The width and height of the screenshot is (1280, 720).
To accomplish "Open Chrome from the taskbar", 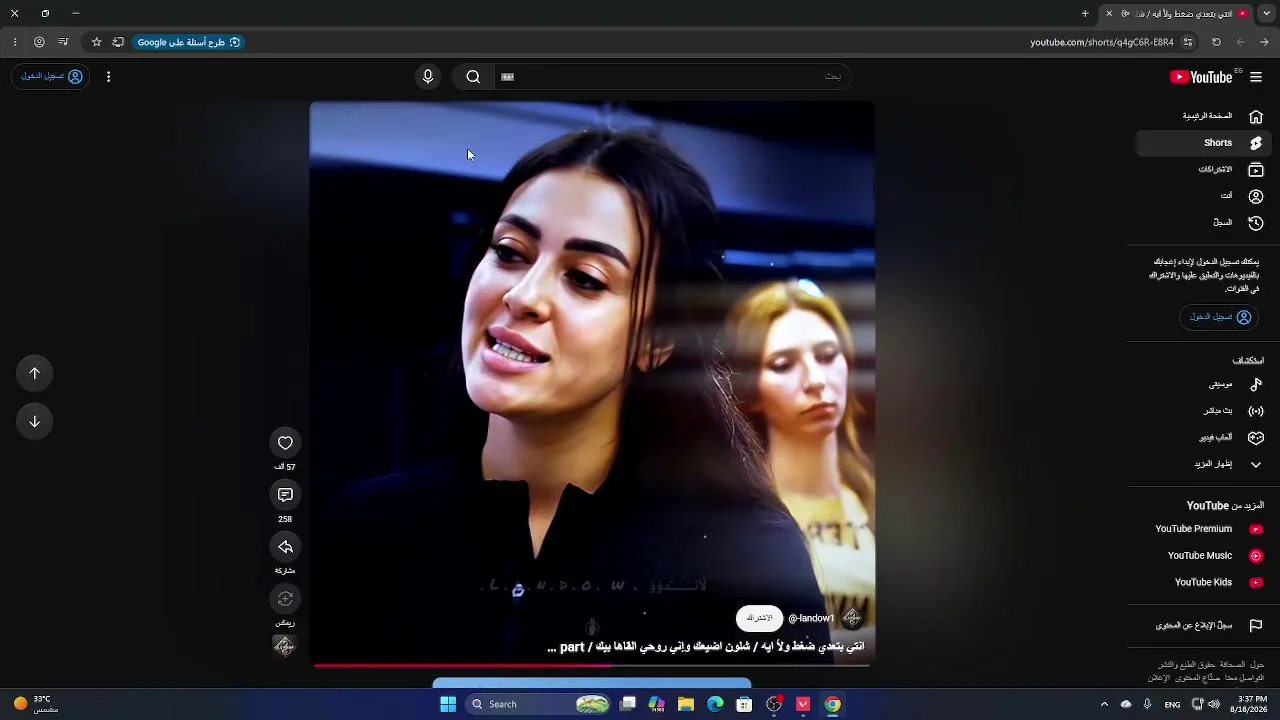I will pyautogui.click(x=832, y=704).
